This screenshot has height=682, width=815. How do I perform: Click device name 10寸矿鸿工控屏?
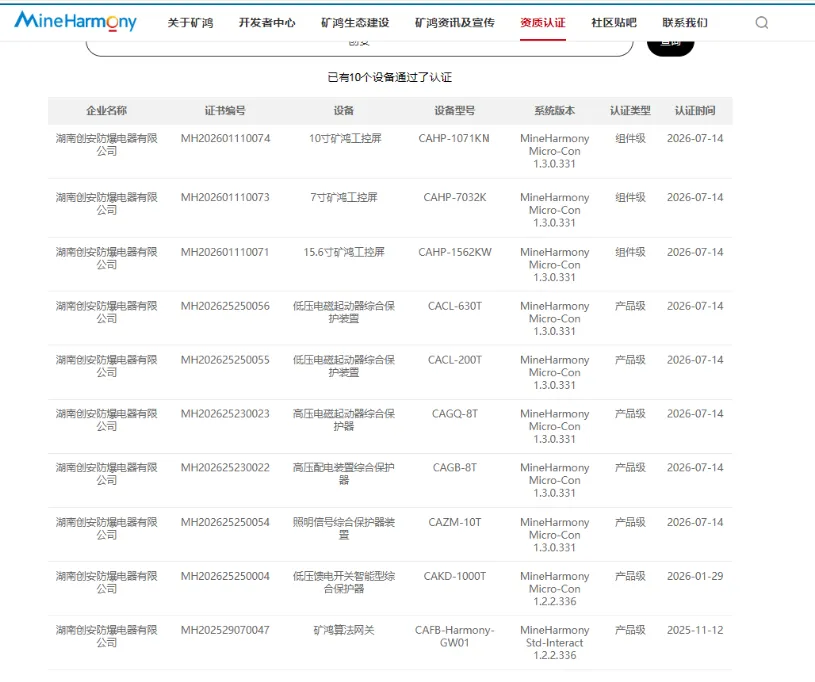pyautogui.click(x=345, y=138)
